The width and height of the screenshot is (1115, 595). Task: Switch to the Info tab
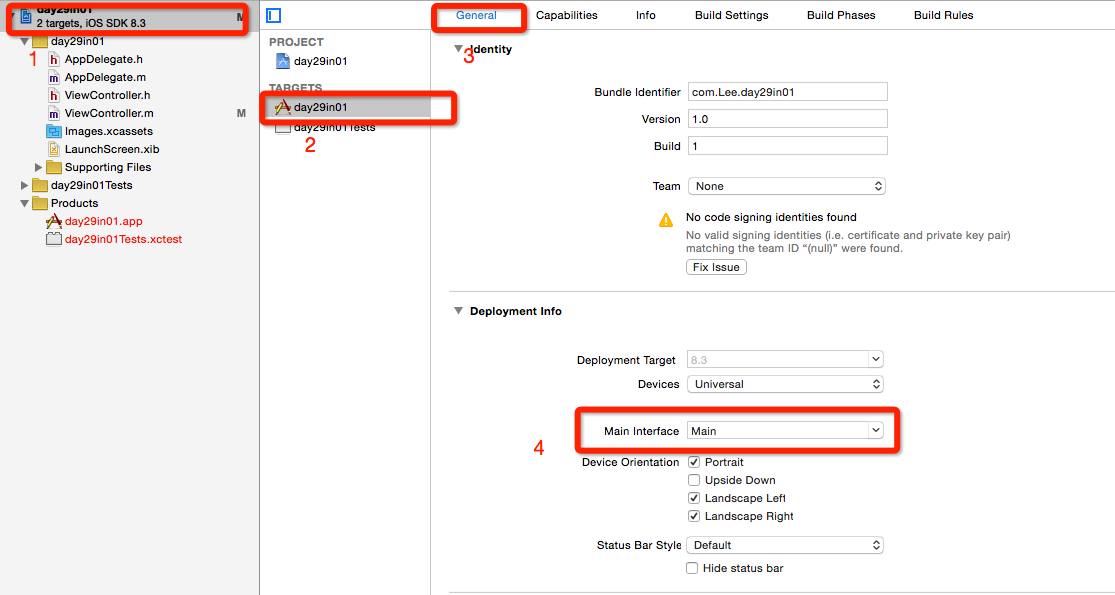646,16
